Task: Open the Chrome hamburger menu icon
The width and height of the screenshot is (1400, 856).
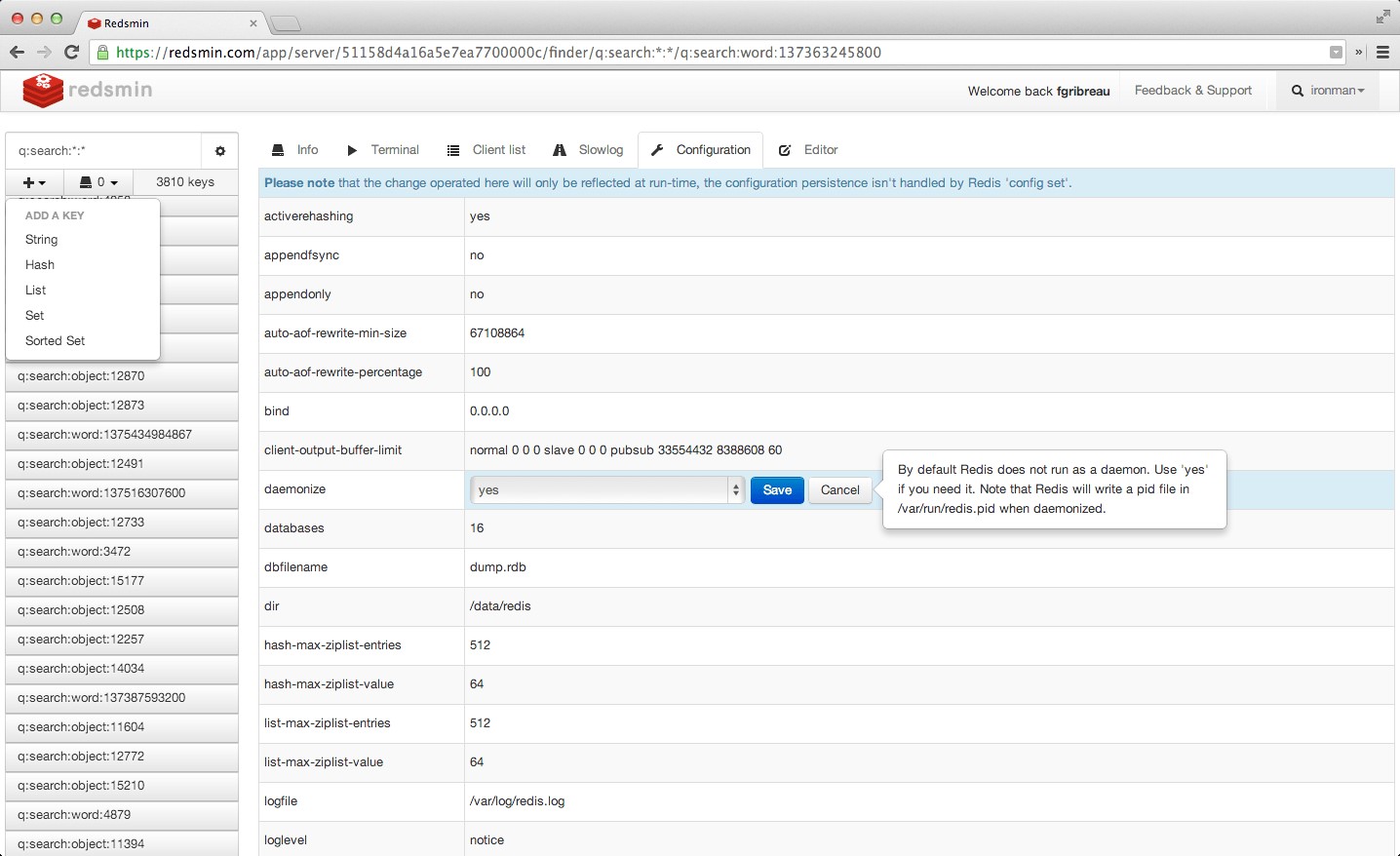Action: point(1382,53)
